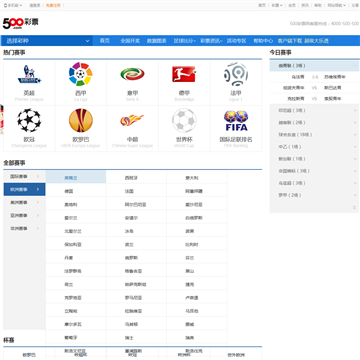The image size is (360, 360).
Task: Click the 500彩票 site logo
Action: tap(21, 23)
